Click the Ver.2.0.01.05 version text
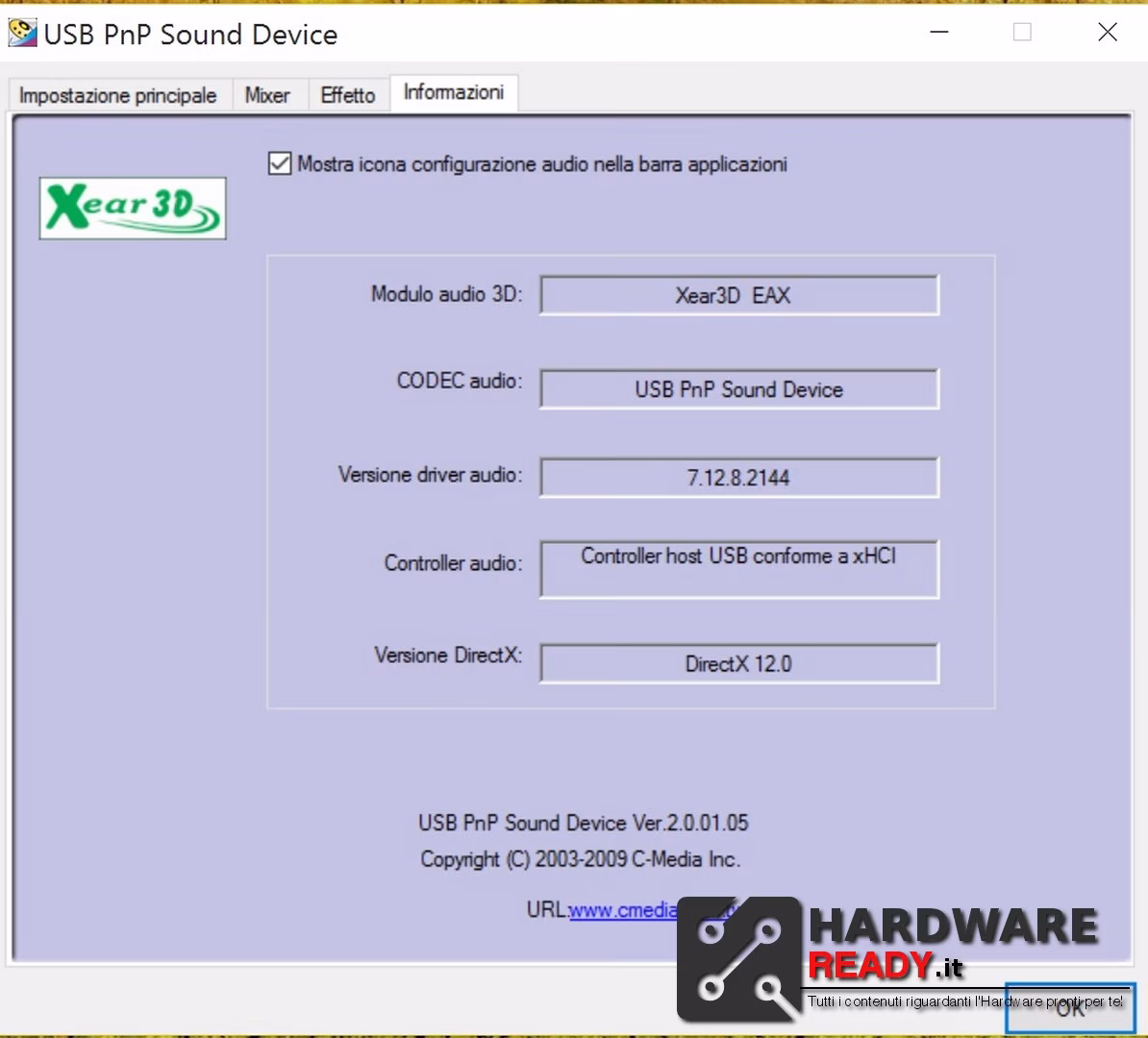 point(583,823)
